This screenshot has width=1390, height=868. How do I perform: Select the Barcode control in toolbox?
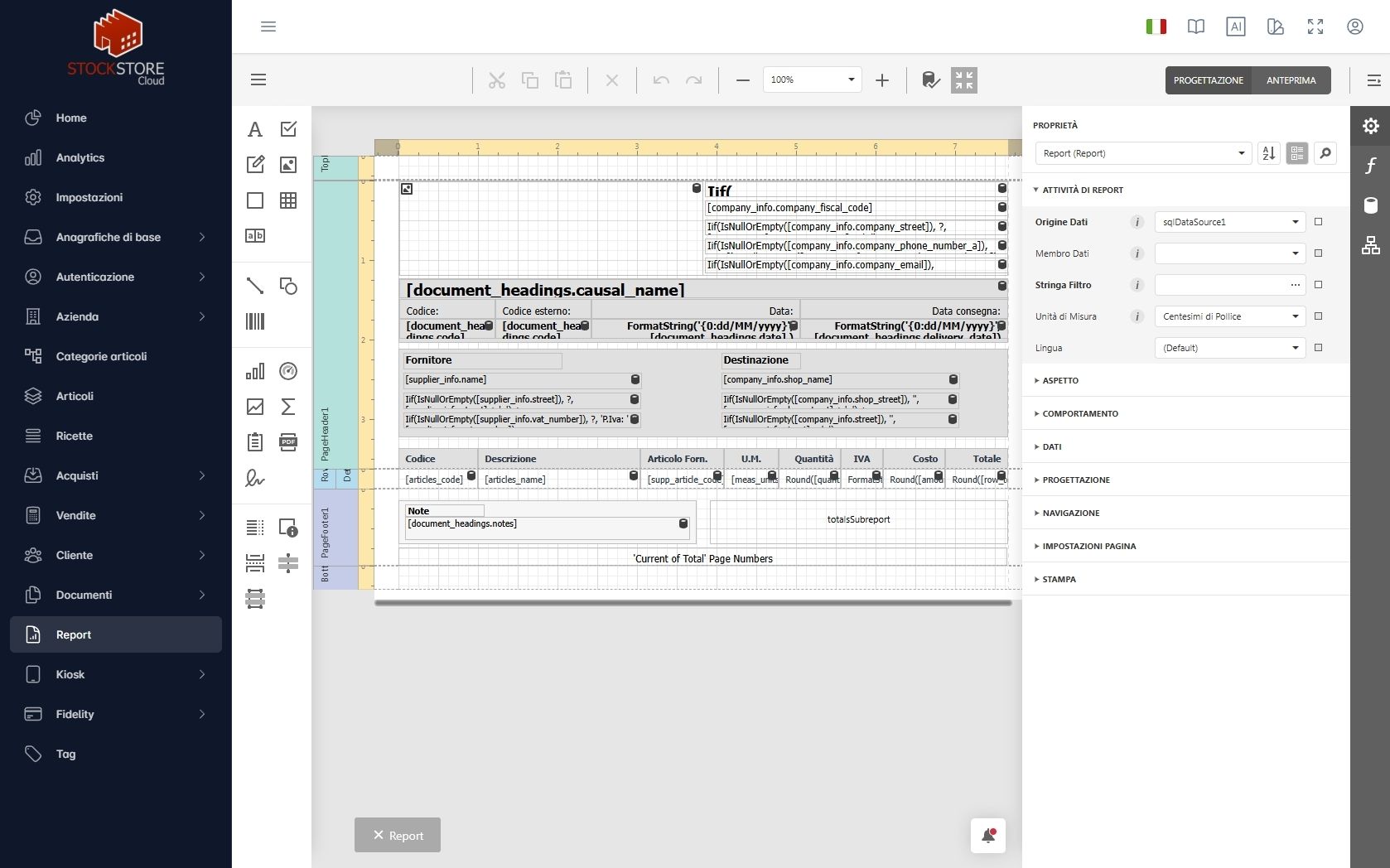255,321
